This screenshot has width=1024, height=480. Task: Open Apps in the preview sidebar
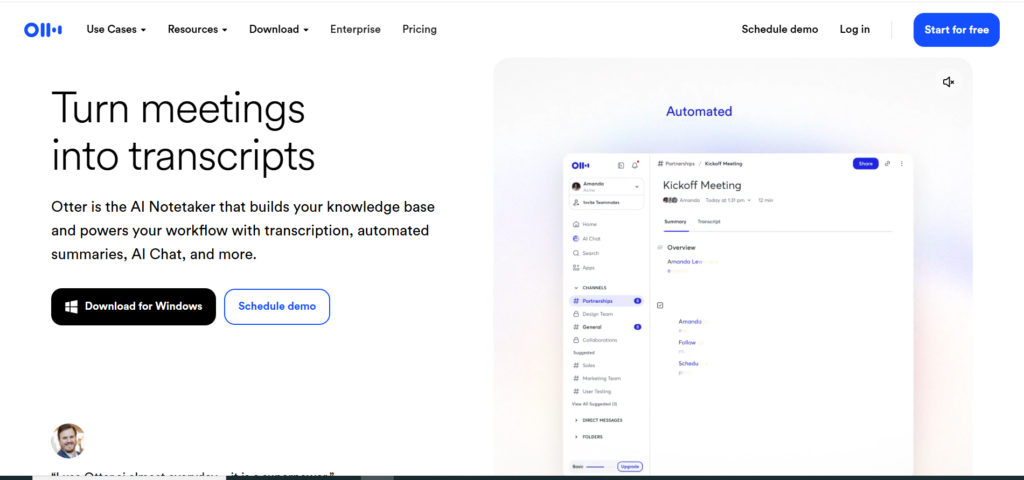(576, 268)
